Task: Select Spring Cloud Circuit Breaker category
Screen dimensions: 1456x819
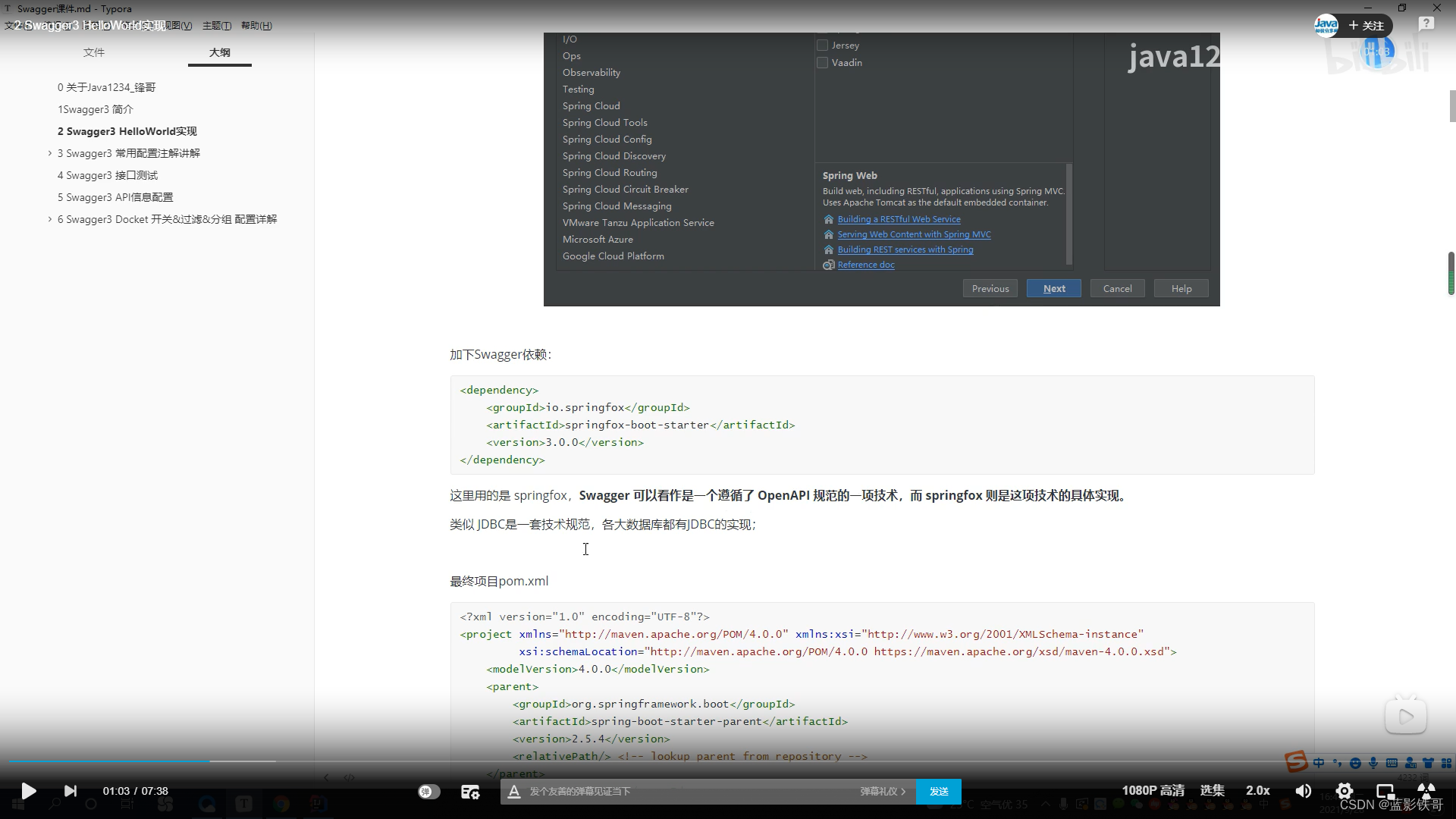Action: 626,190
